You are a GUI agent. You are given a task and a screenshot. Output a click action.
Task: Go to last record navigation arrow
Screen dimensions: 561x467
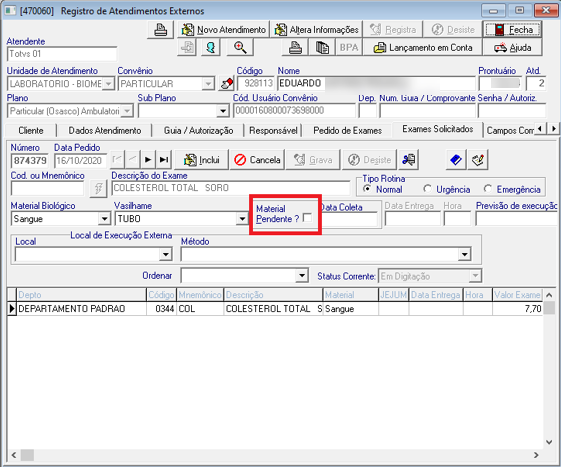[x=164, y=160]
